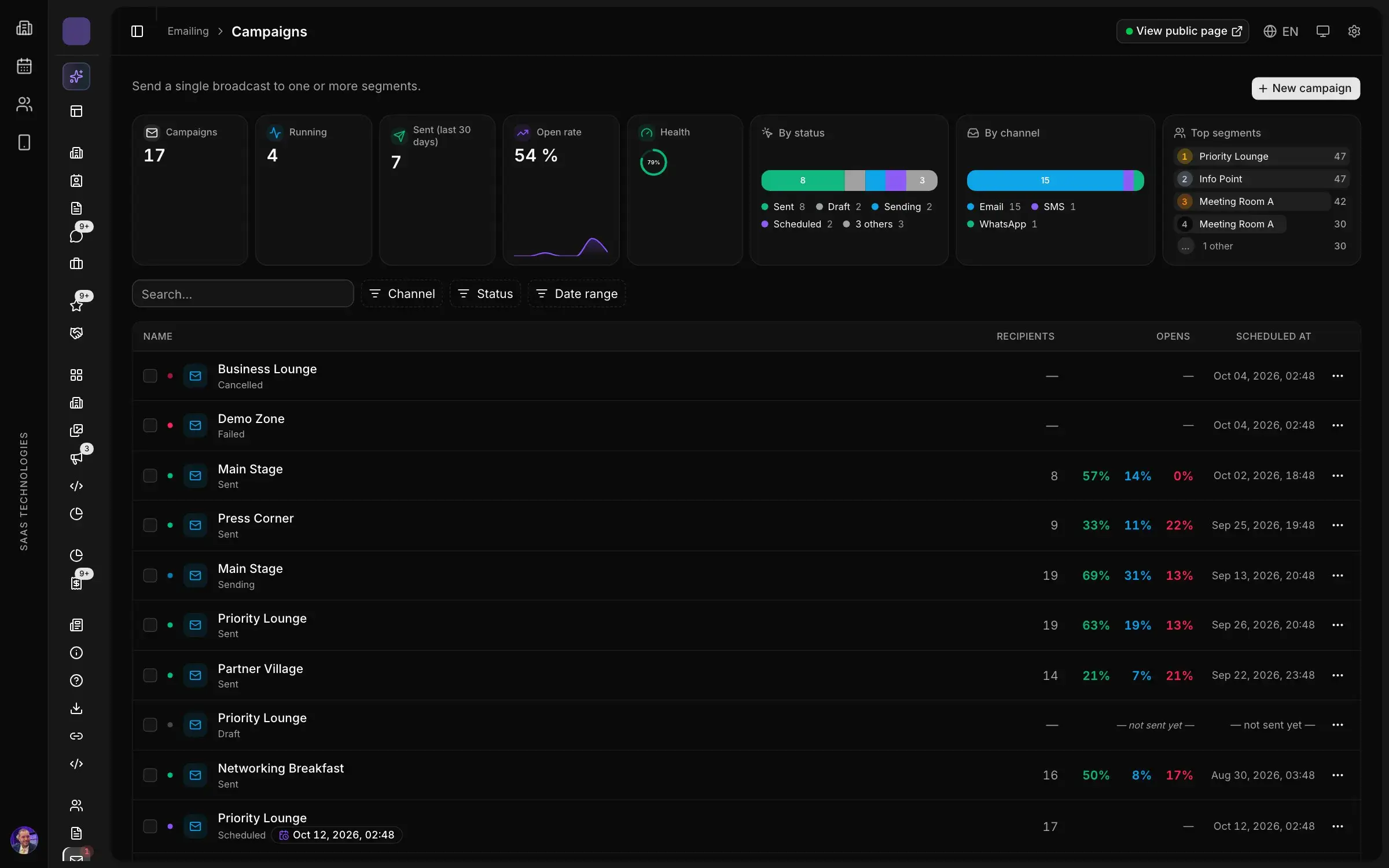Focus the Search campaigns input field
Image resolution: width=1389 pixels, height=868 pixels.
[243, 293]
